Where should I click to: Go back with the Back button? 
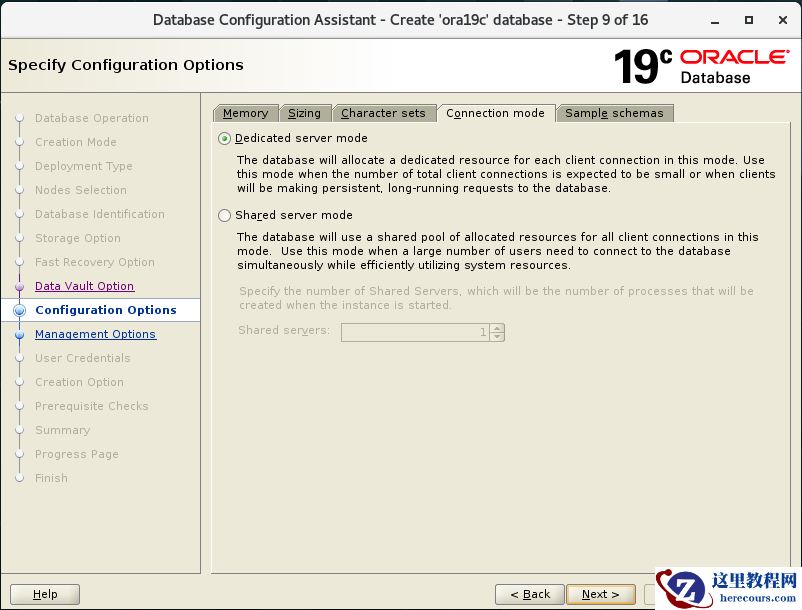click(x=530, y=594)
